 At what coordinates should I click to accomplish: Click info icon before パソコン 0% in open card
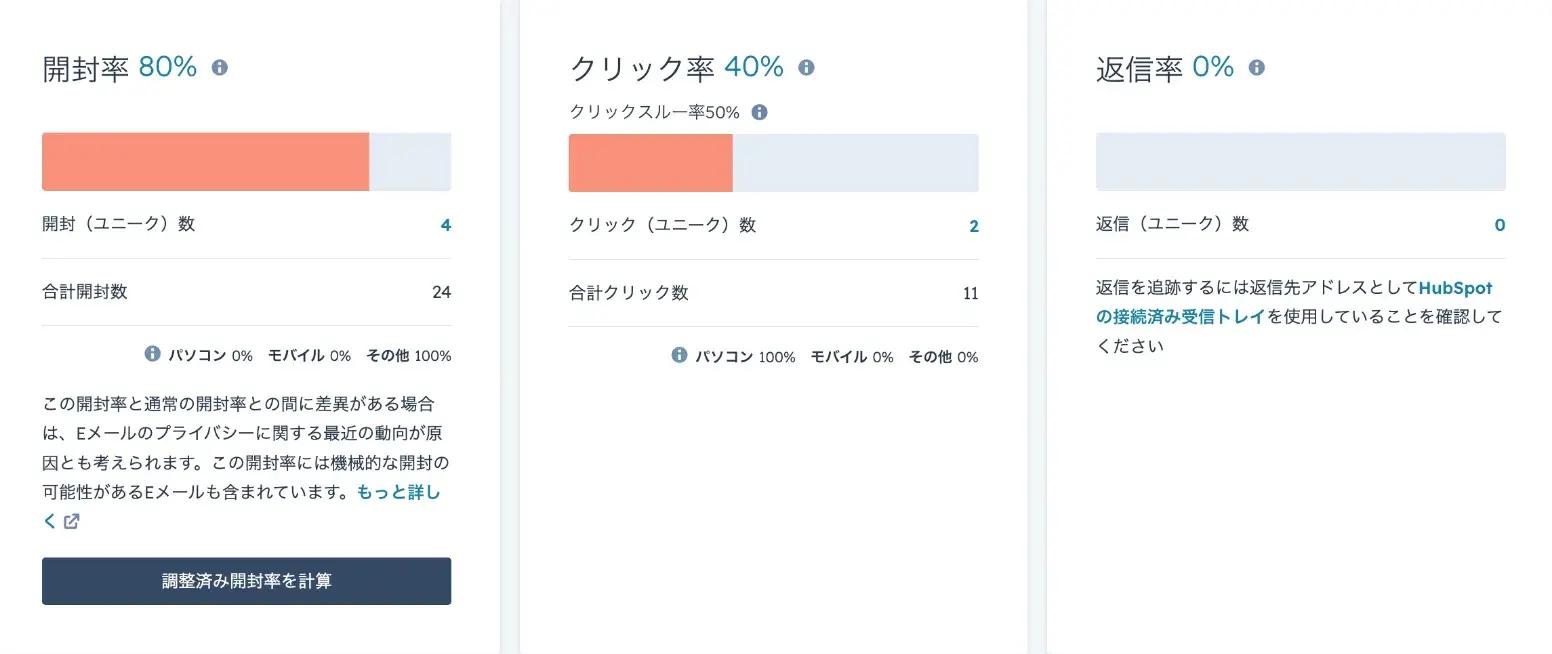pos(152,354)
